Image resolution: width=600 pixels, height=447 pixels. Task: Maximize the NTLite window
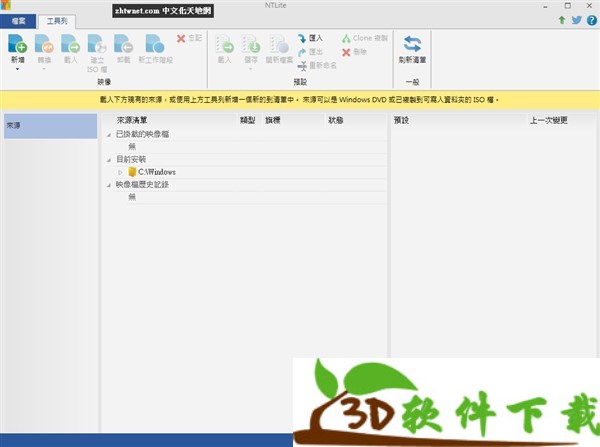tap(568, 6)
